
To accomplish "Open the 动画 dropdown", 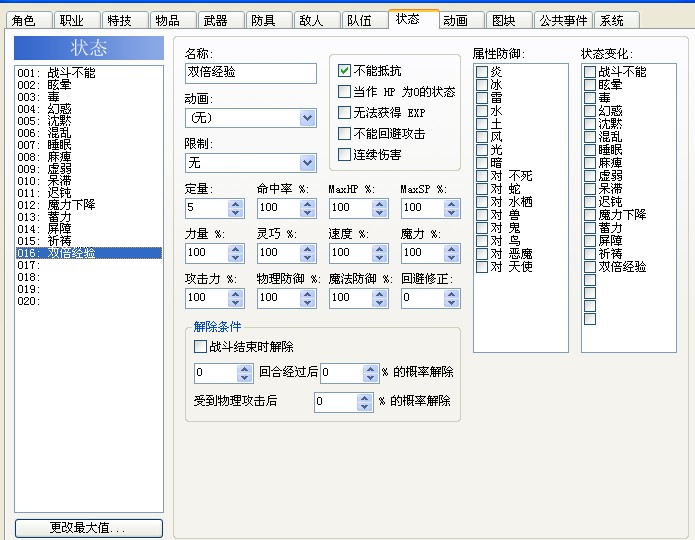I will click(x=307, y=118).
